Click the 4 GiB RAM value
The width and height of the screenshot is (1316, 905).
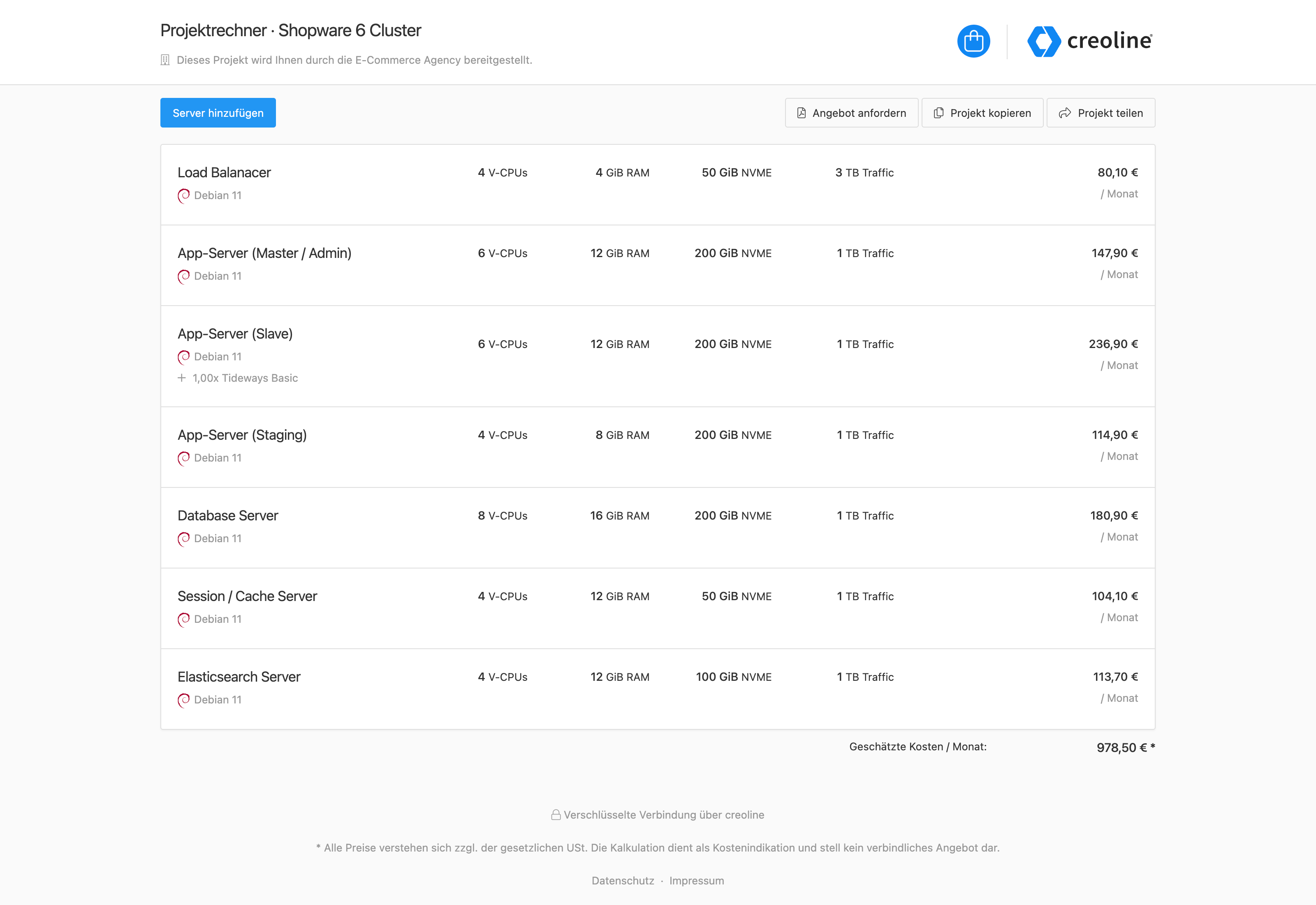[x=622, y=173]
